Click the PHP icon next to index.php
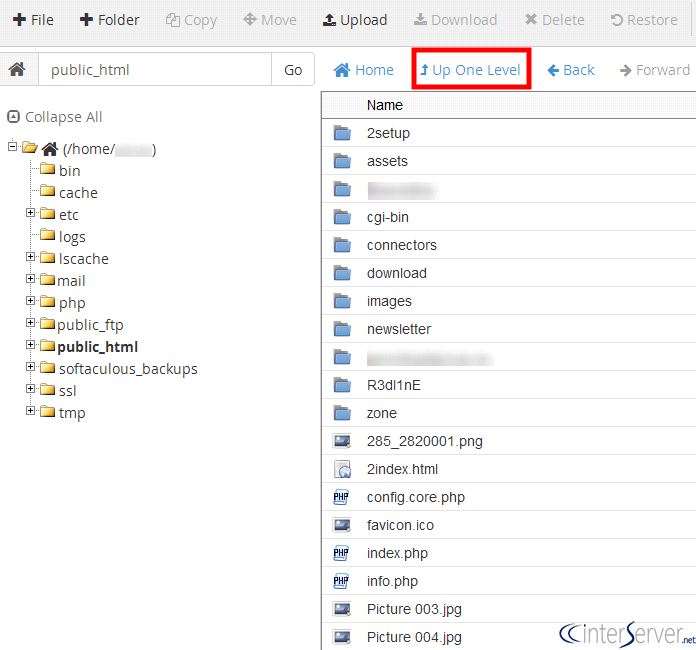696x650 pixels. pyautogui.click(x=342, y=553)
